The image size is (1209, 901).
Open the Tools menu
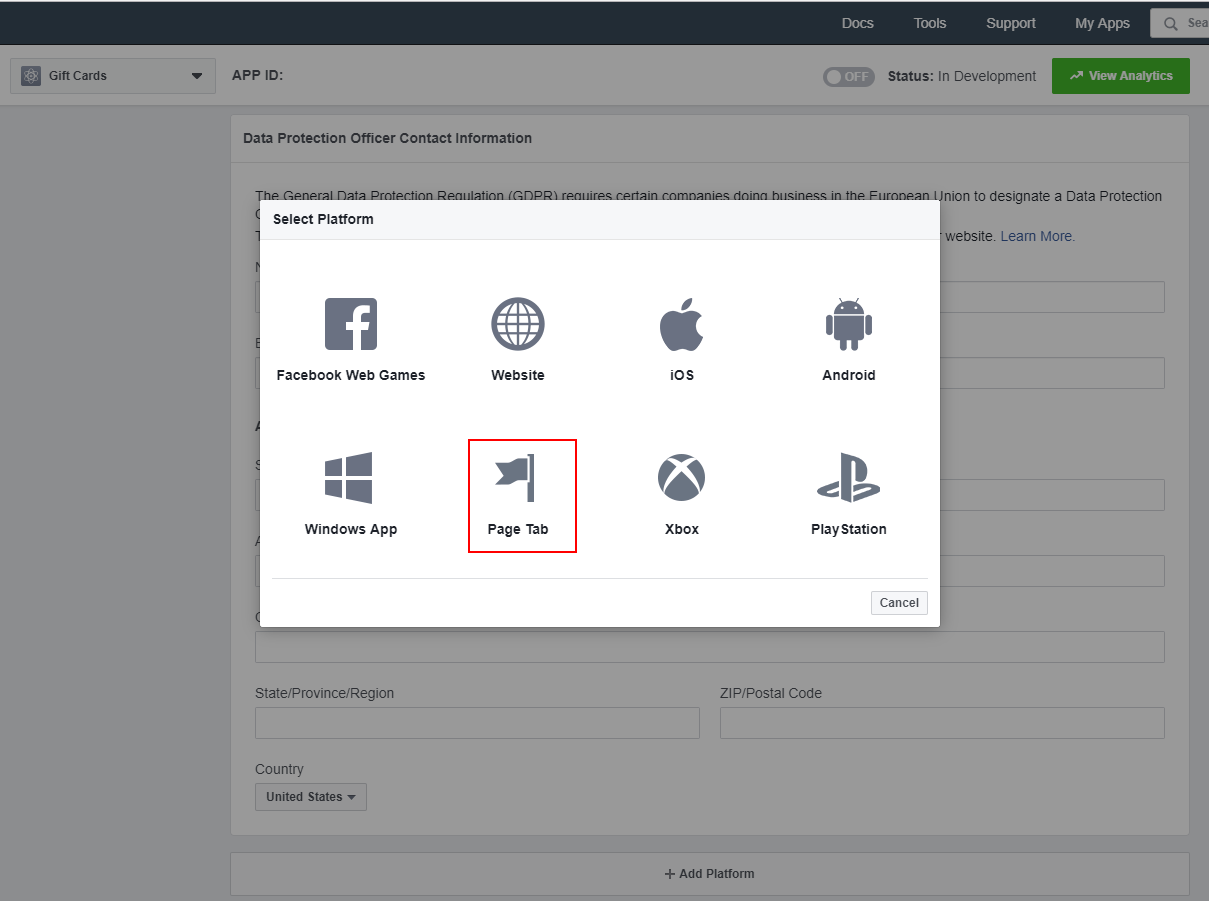[929, 23]
